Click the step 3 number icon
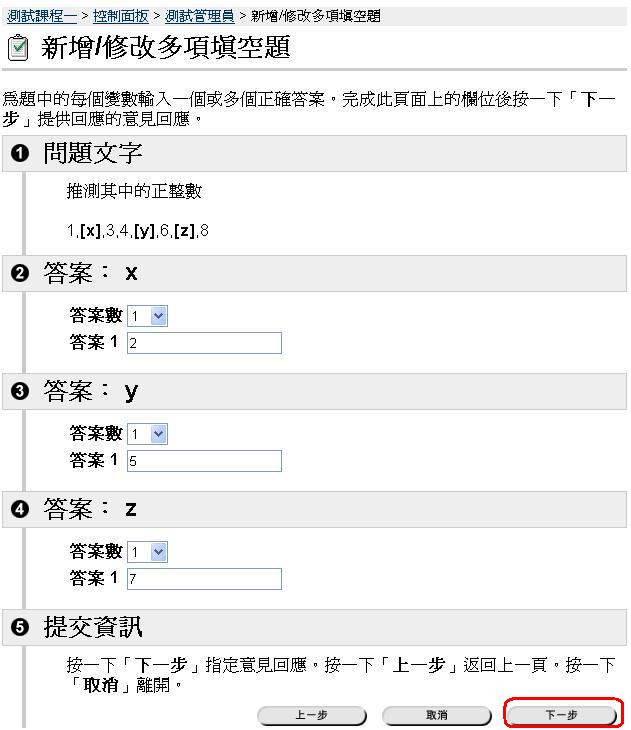631x730 pixels. 21,391
